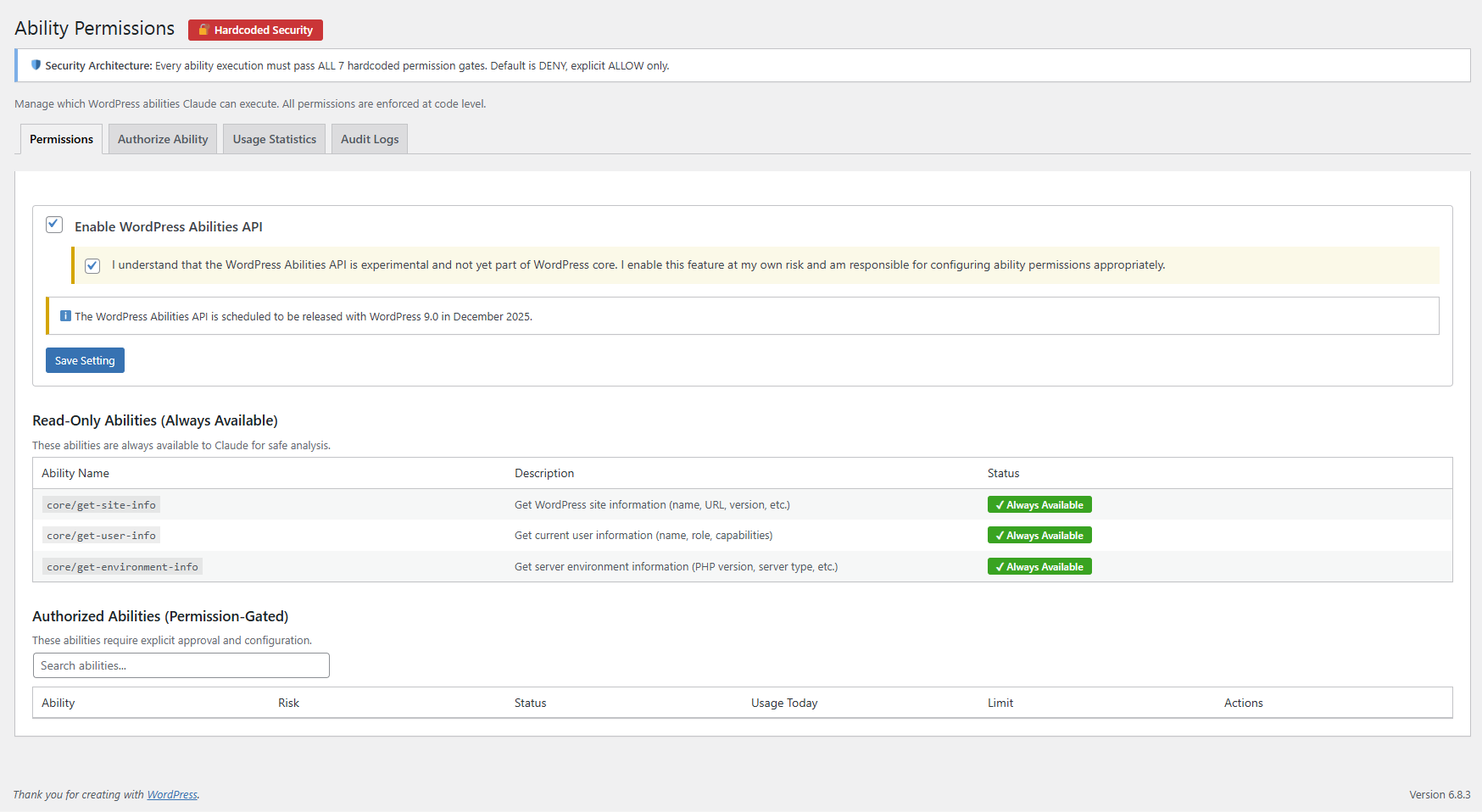This screenshot has width=1482, height=812.
Task: Click the Risk column header
Action: click(x=288, y=704)
